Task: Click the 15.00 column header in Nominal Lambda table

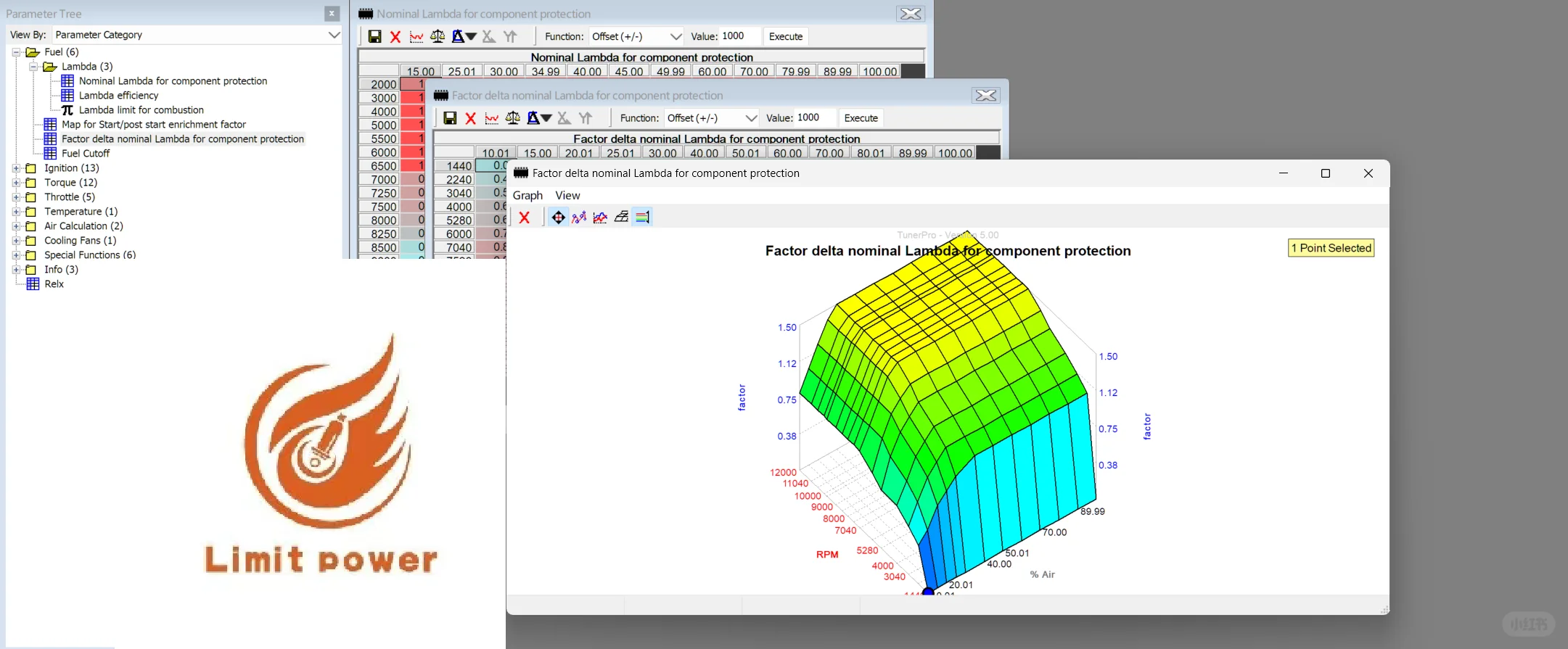Action: (421, 71)
